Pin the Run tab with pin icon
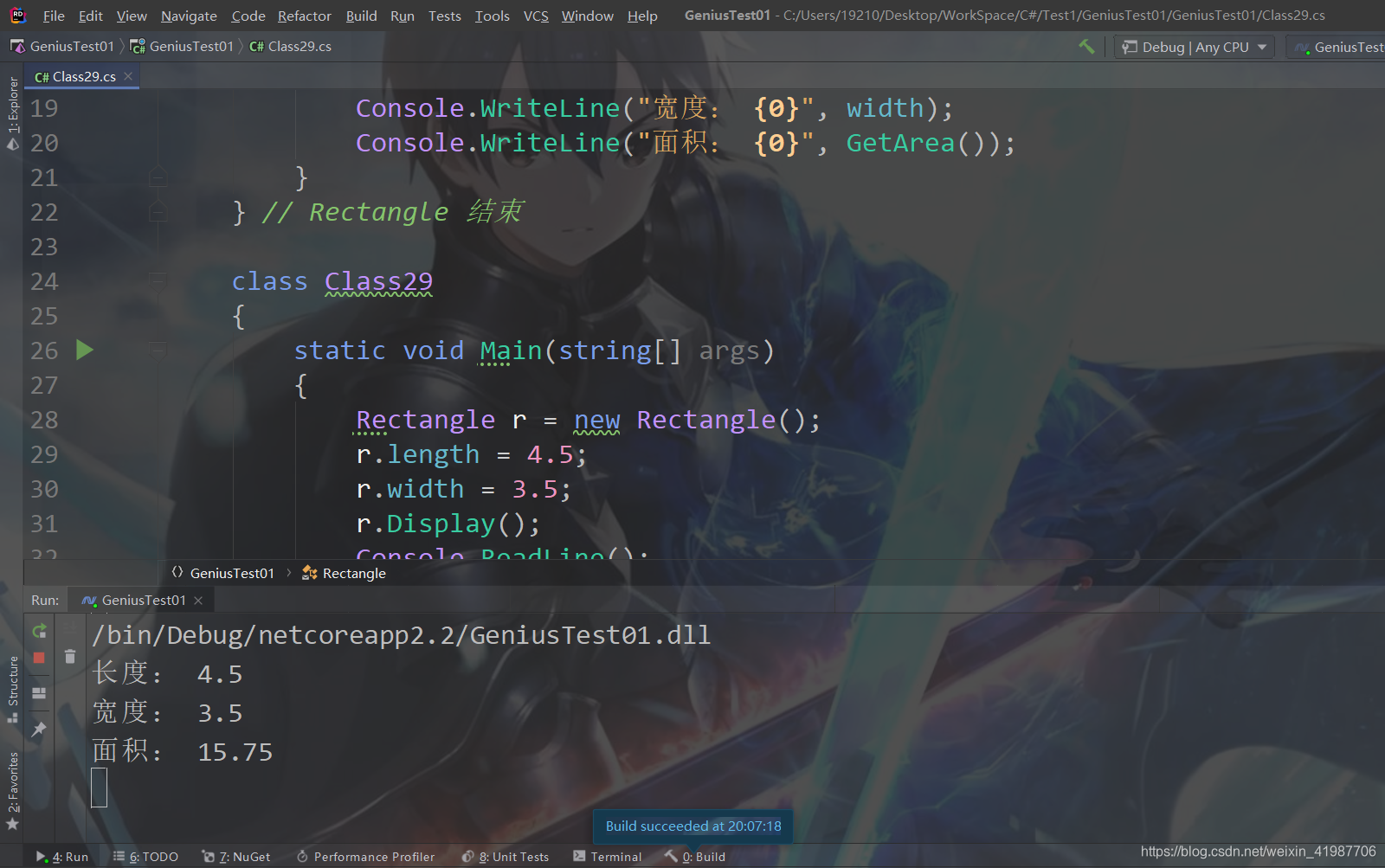 coord(39,730)
